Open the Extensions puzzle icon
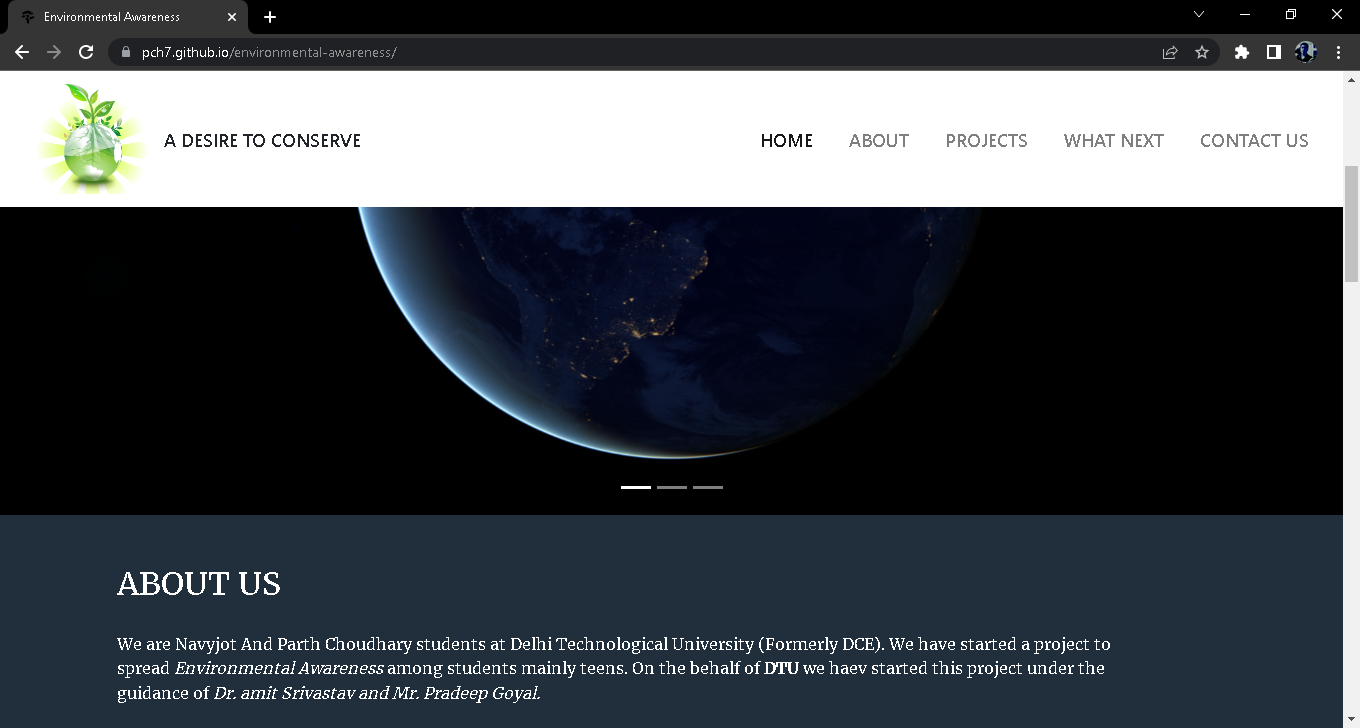This screenshot has width=1360, height=728. pos(1242,52)
